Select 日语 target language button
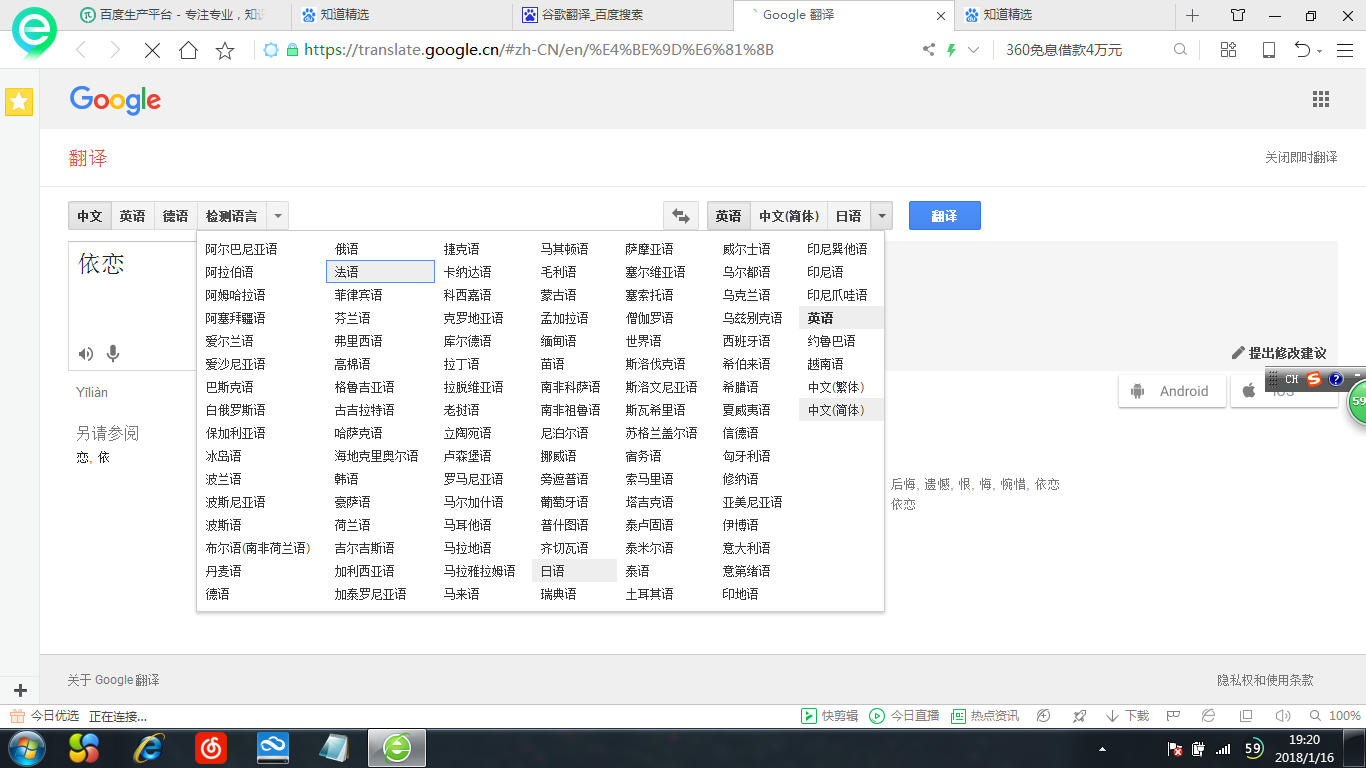This screenshot has width=1366, height=768. click(849, 216)
